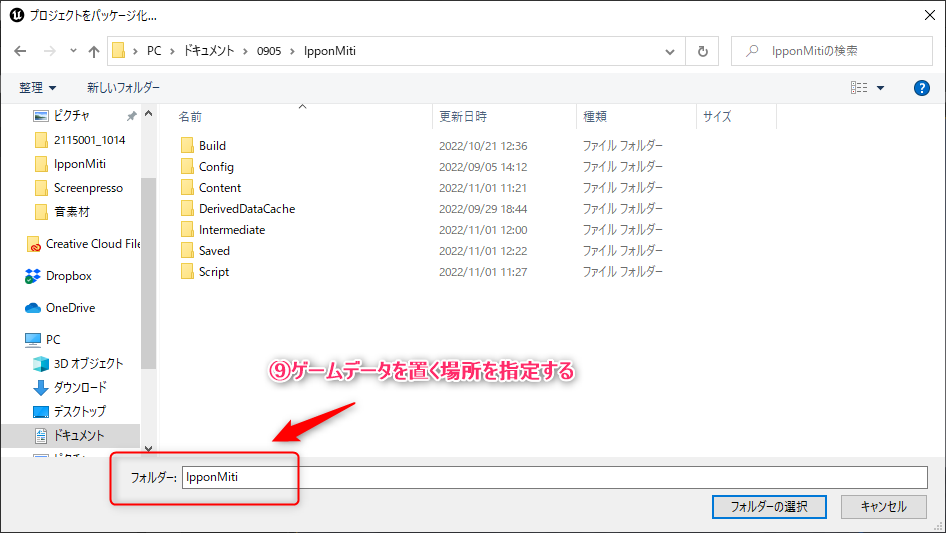Click the 新しいフォルダー button

[123, 88]
